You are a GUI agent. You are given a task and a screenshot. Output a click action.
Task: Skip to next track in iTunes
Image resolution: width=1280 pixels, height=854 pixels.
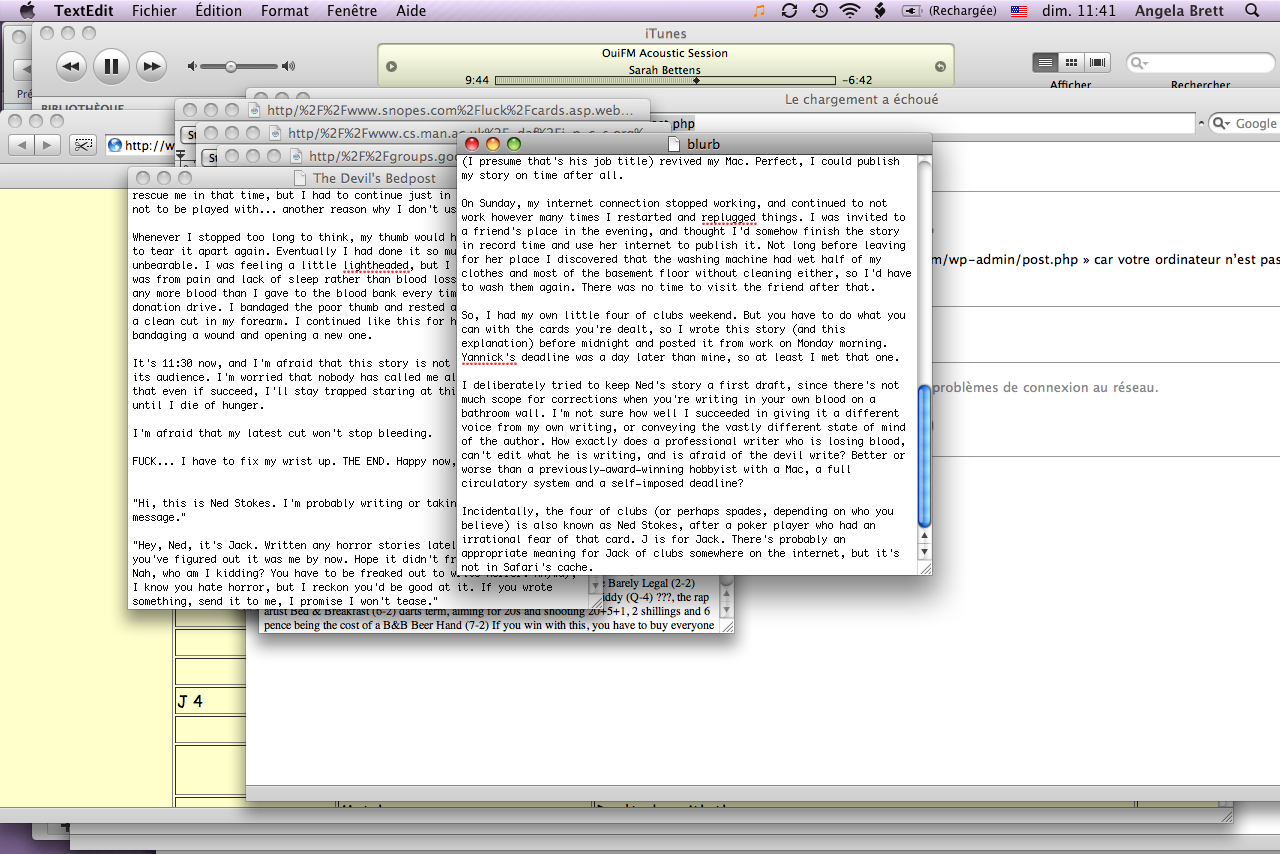(x=151, y=67)
